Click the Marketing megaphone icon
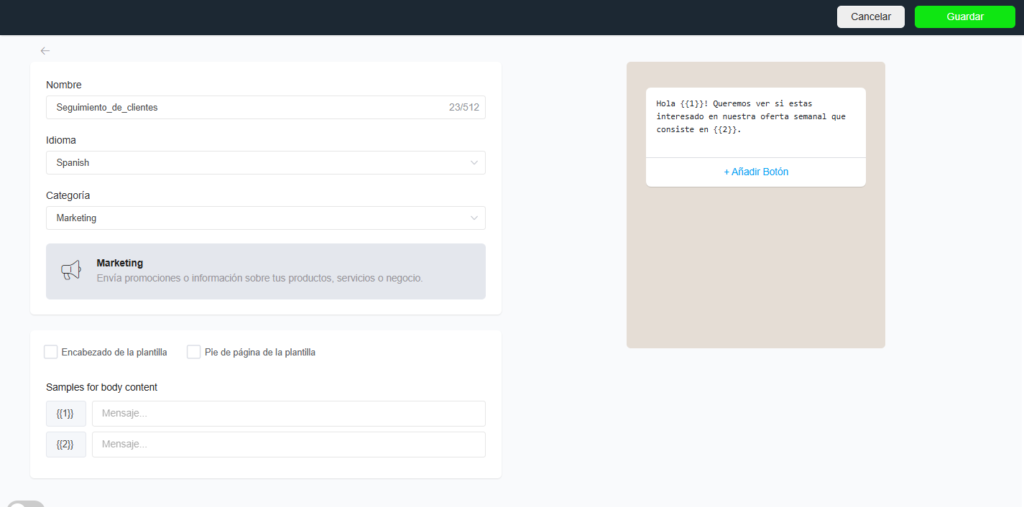 pyautogui.click(x=70, y=270)
